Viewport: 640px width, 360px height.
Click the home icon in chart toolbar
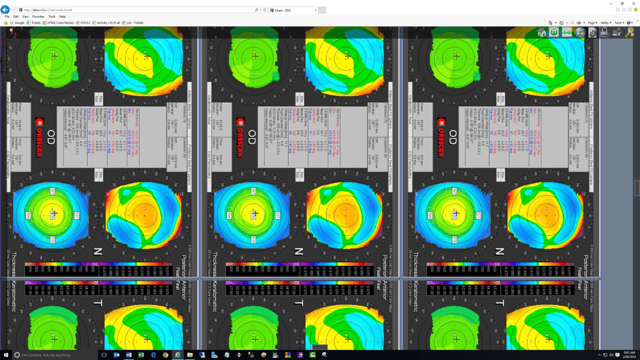542,33
